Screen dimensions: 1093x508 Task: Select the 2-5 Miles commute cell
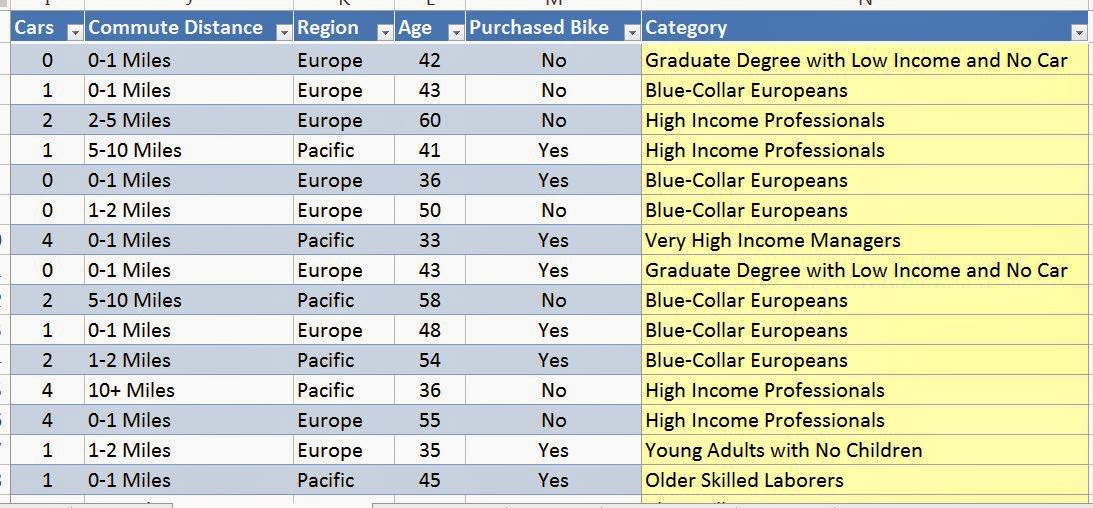pos(189,121)
